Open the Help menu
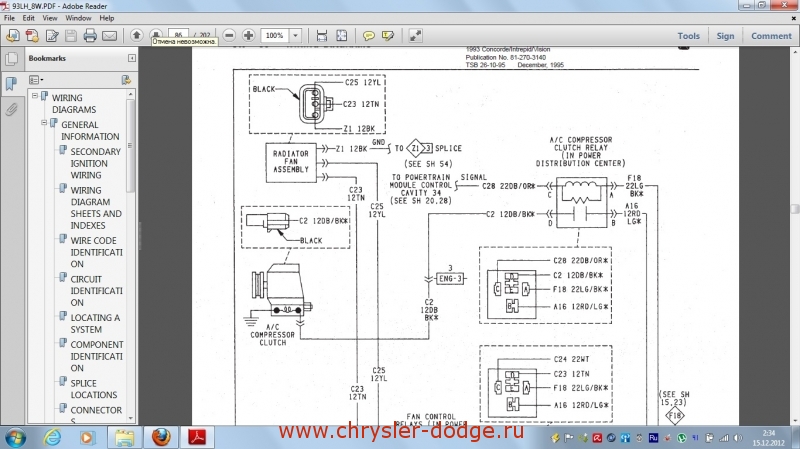This screenshot has width=800, height=449. [x=107, y=18]
